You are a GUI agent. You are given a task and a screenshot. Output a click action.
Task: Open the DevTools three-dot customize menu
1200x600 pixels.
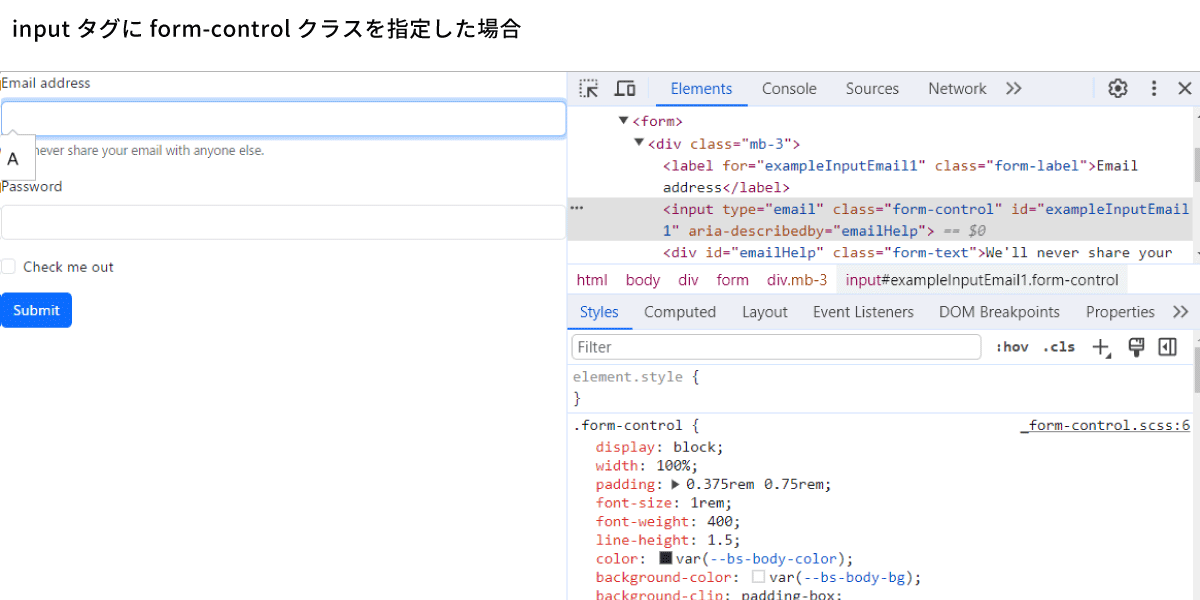pyautogui.click(x=1153, y=89)
